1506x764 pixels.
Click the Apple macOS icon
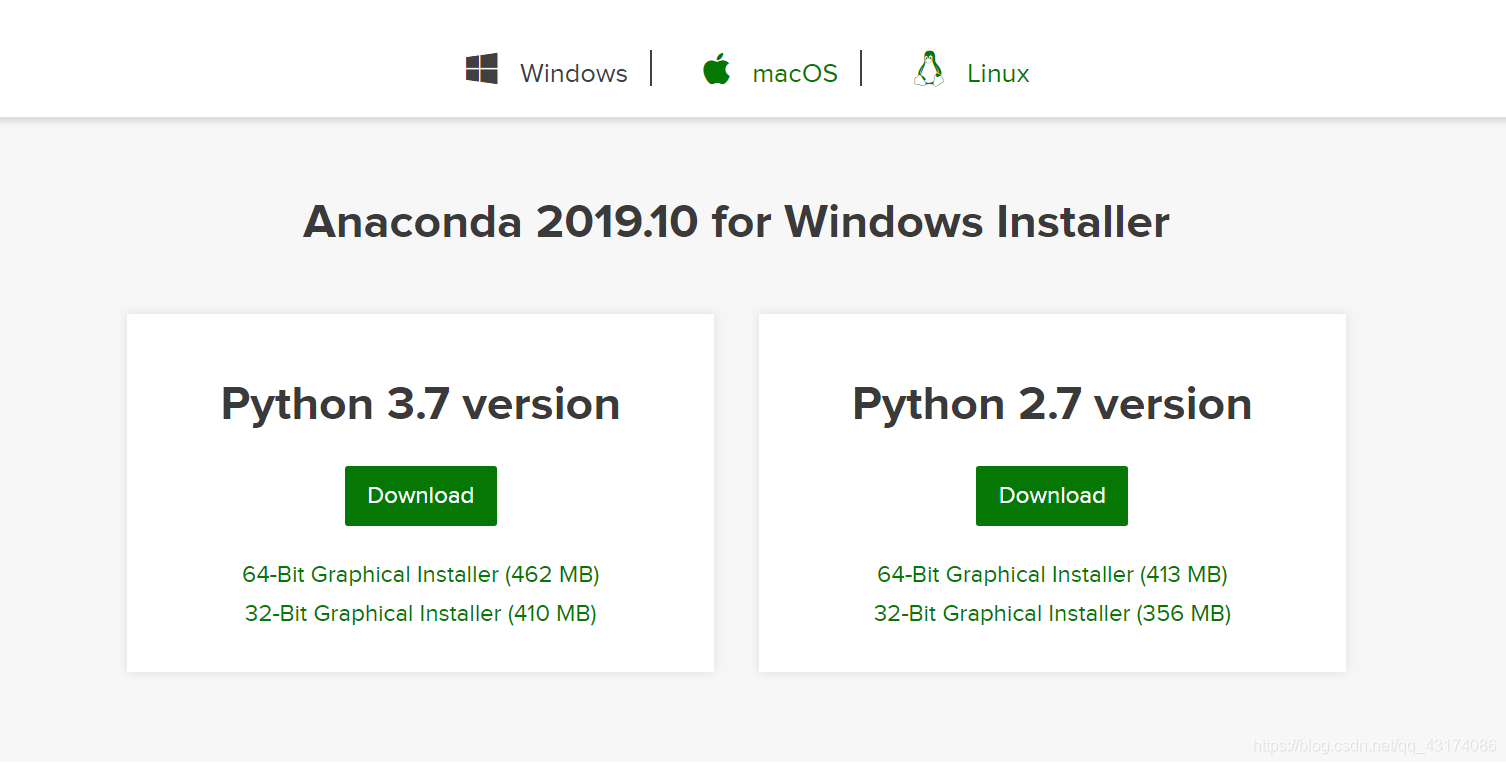coord(716,67)
